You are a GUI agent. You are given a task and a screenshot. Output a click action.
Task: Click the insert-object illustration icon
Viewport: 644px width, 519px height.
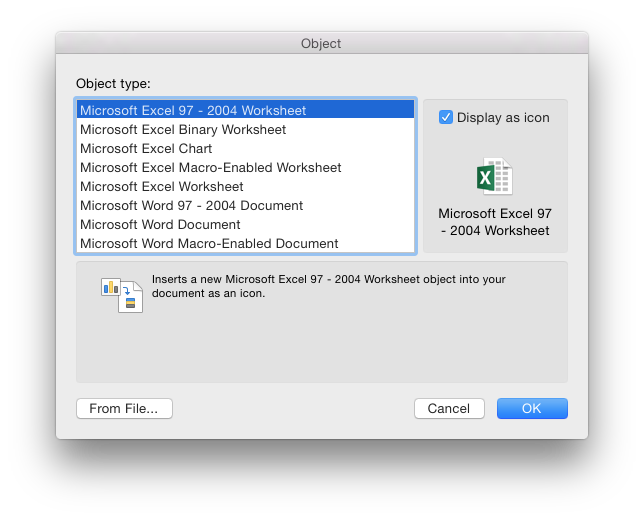click(x=122, y=295)
